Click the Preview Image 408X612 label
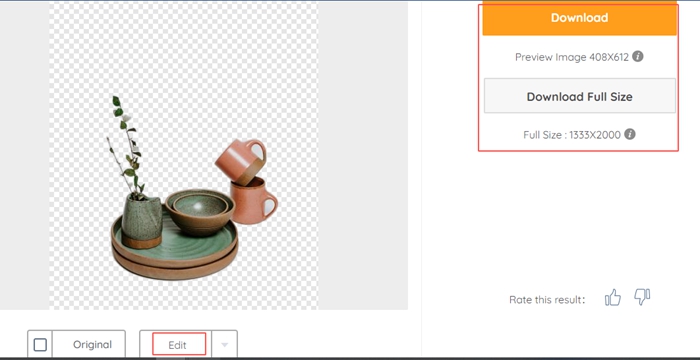 [572, 57]
